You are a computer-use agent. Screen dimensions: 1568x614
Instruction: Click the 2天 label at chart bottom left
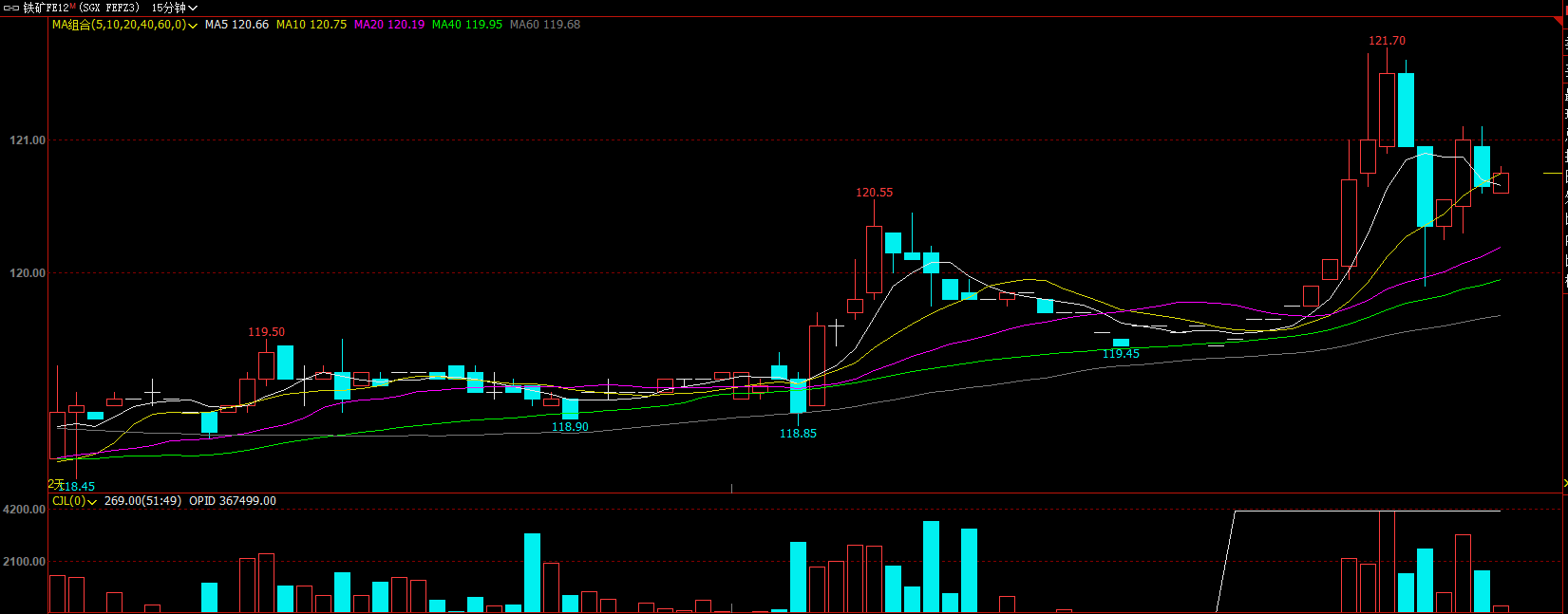54,484
